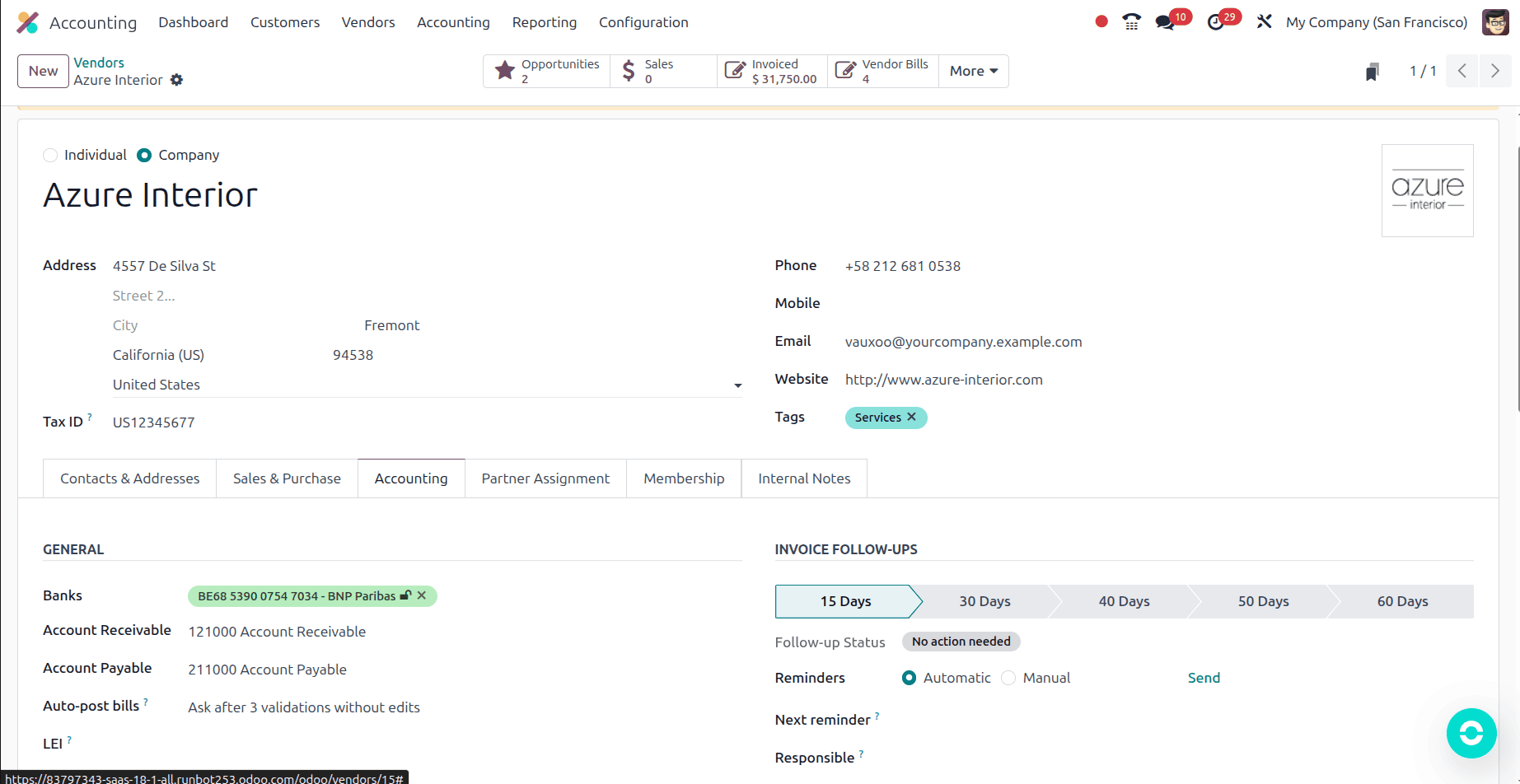This screenshot has height=784, width=1520.
Task: Open the Accounting top menu item
Action: 453,22
